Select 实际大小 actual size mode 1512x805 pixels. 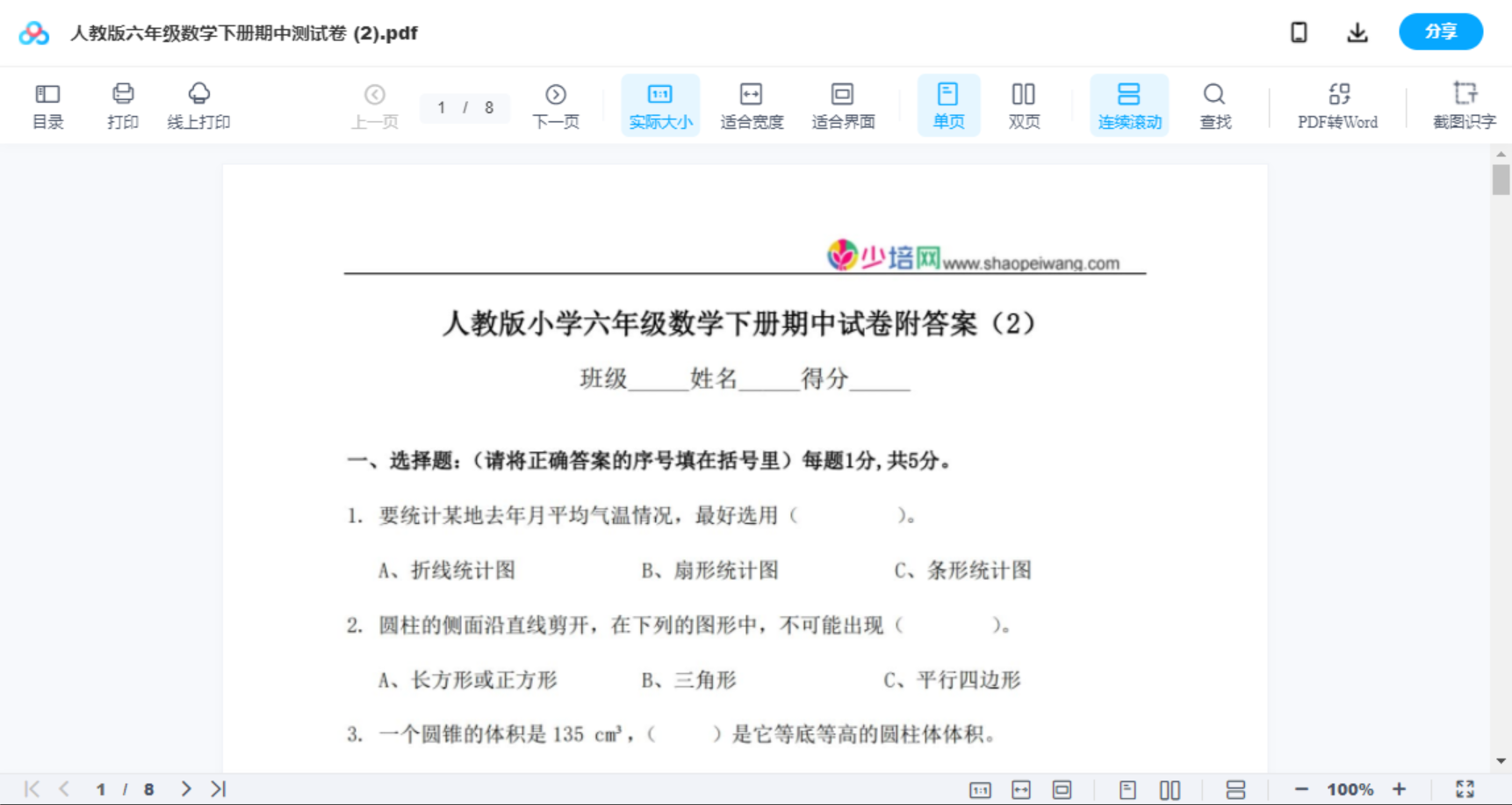point(660,104)
